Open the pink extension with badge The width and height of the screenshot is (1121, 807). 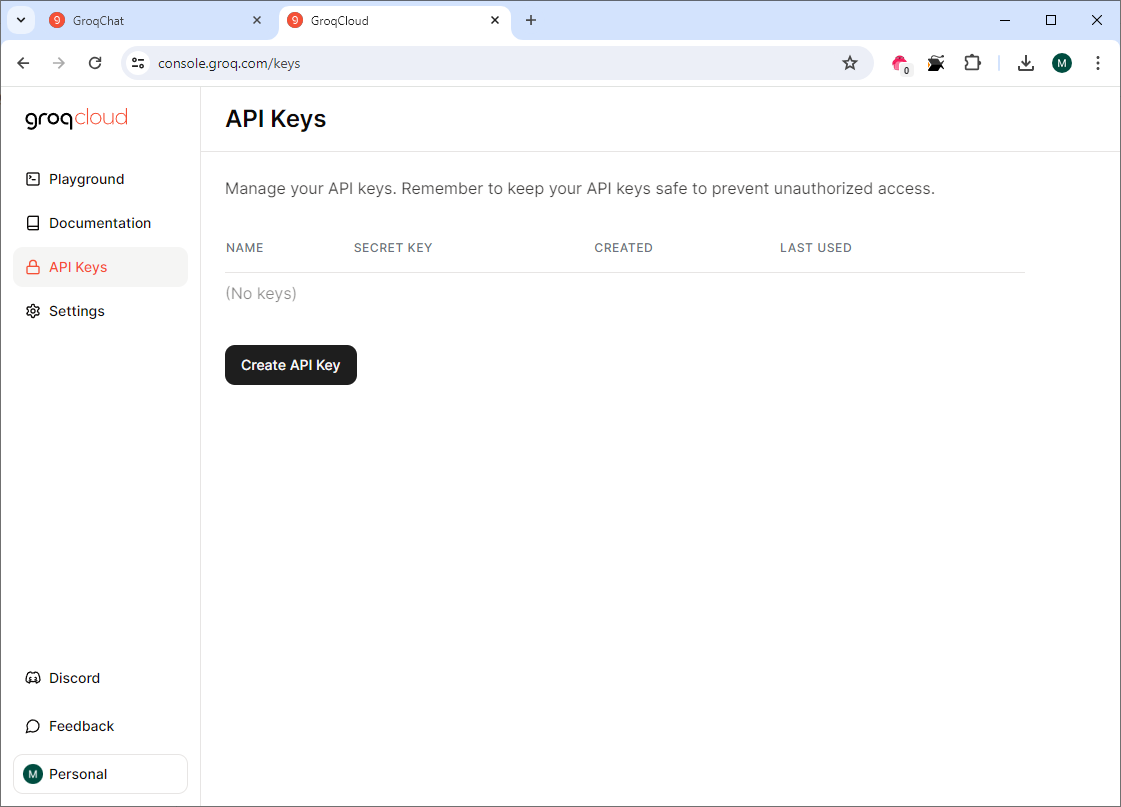pos(900,64)
